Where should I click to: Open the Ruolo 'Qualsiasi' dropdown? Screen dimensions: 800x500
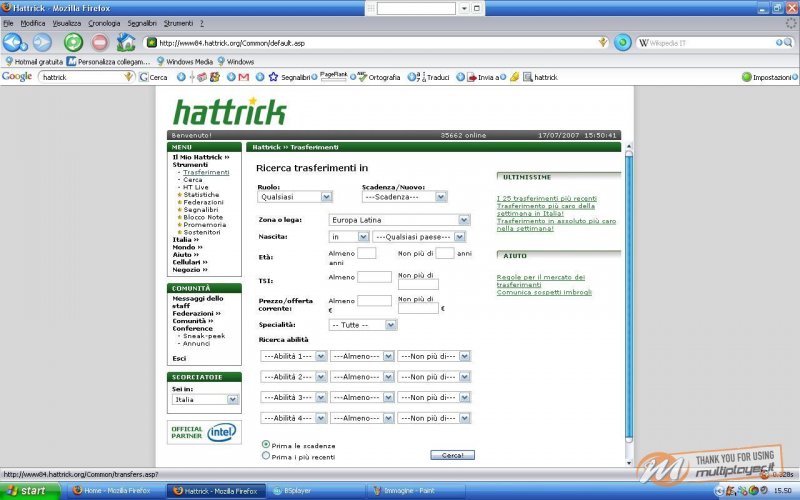point(294,197)
